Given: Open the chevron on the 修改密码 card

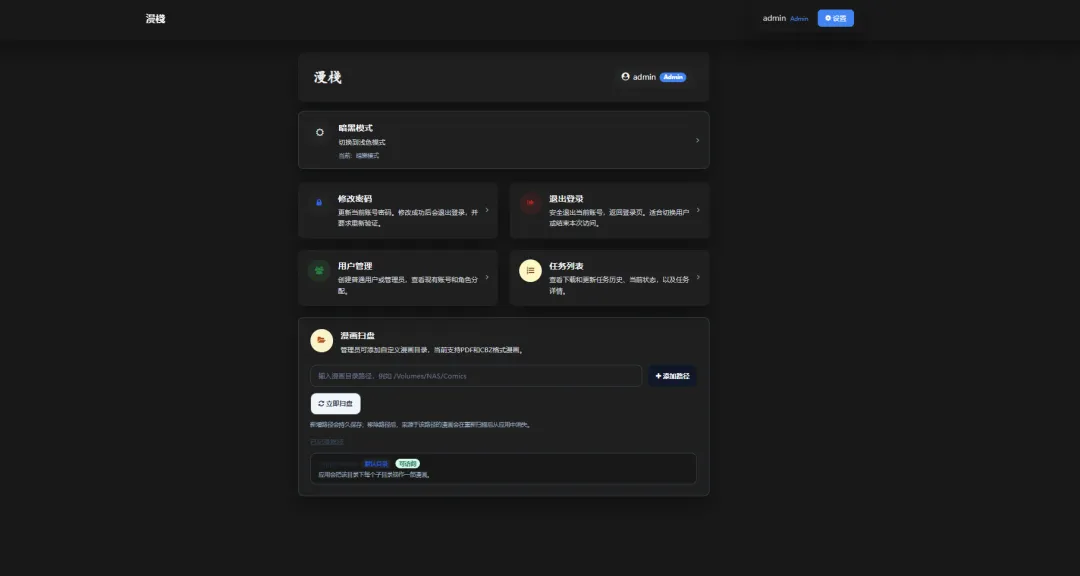Looking at the screenshot, I should click(487, 210).
